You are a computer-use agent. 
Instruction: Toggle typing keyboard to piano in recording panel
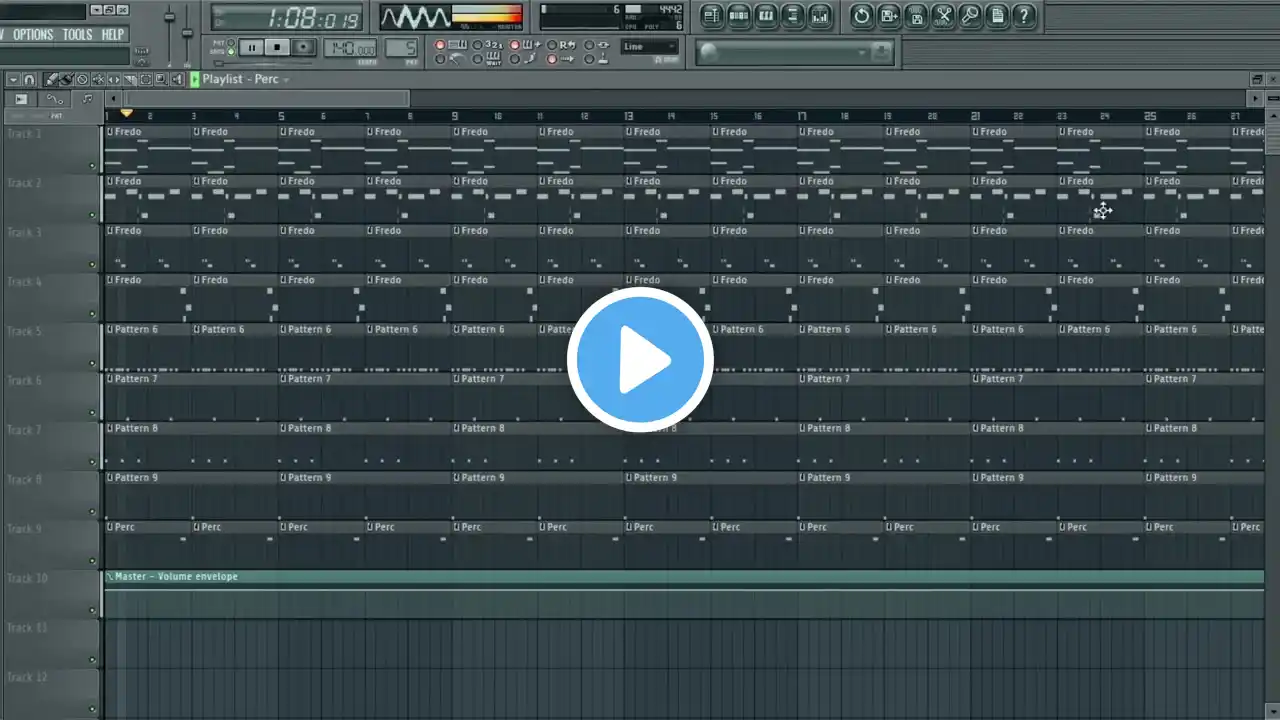tap(441, 45)
